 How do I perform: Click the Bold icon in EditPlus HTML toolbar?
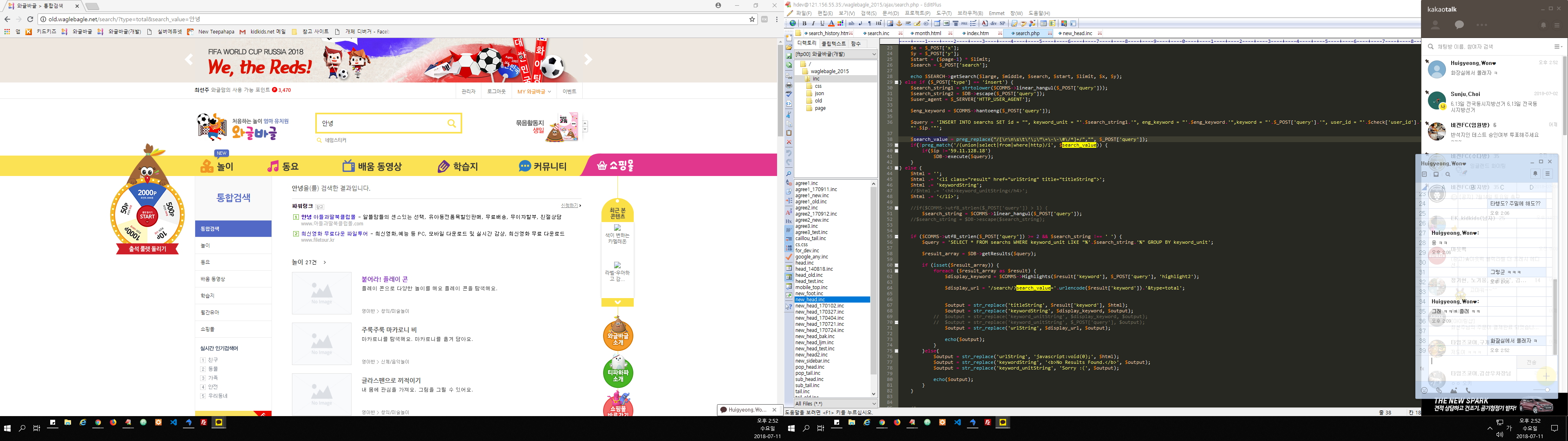(x=804, y=23)
